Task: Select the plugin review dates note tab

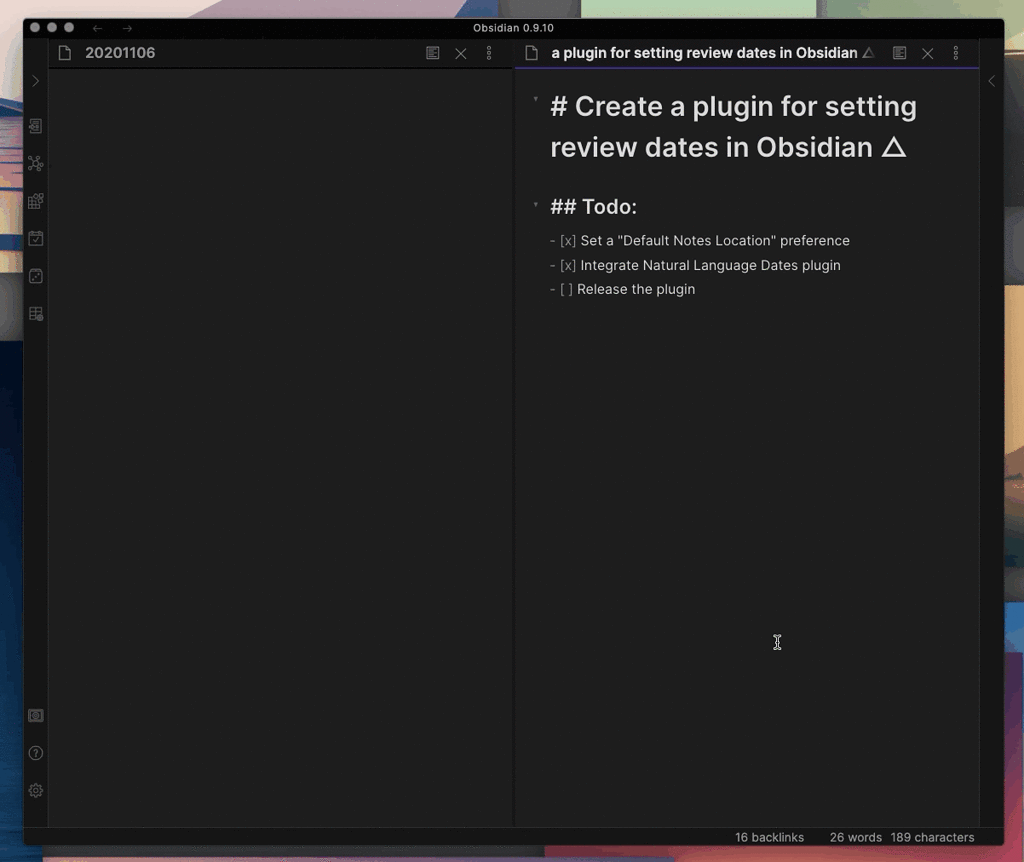Action: tap(700, 53)
